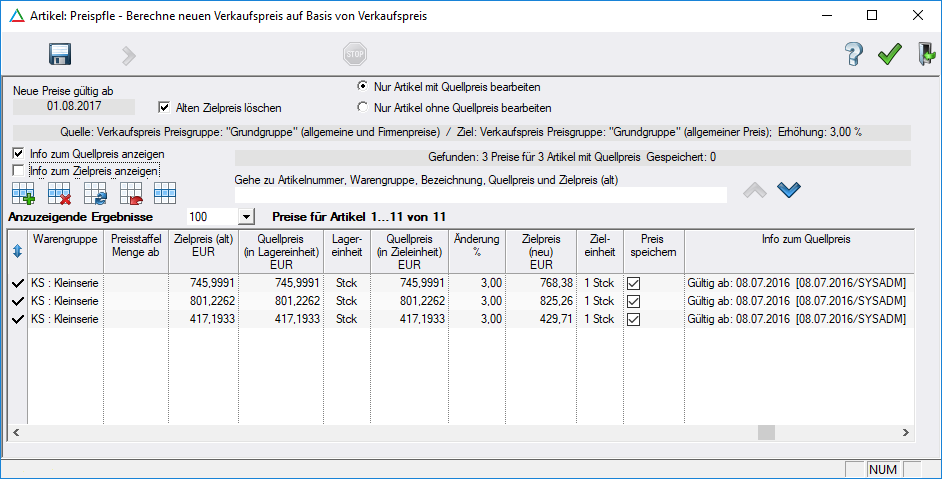Screen dimensions: 942x479
Task: Click the 'Neue Preise gültig ab' date field
Action: coord(73,106)
